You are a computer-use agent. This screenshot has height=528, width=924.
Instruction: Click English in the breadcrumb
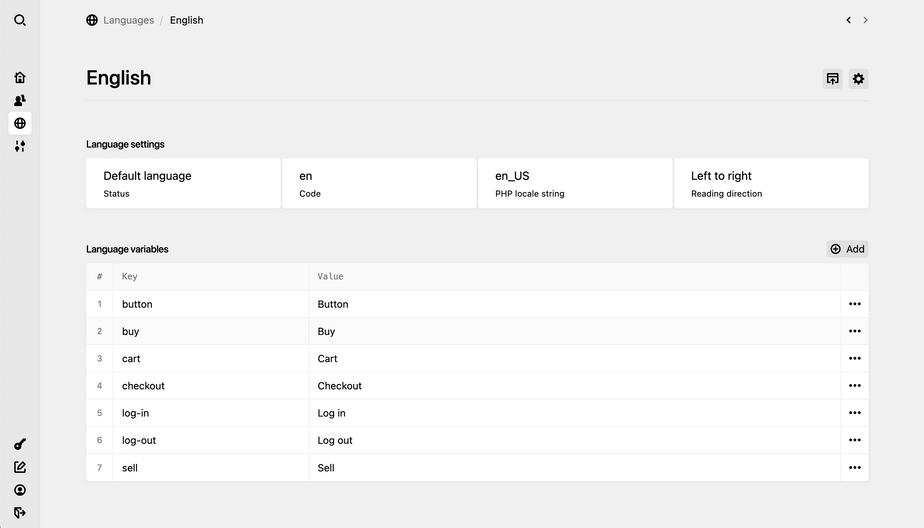pos(186,20)
